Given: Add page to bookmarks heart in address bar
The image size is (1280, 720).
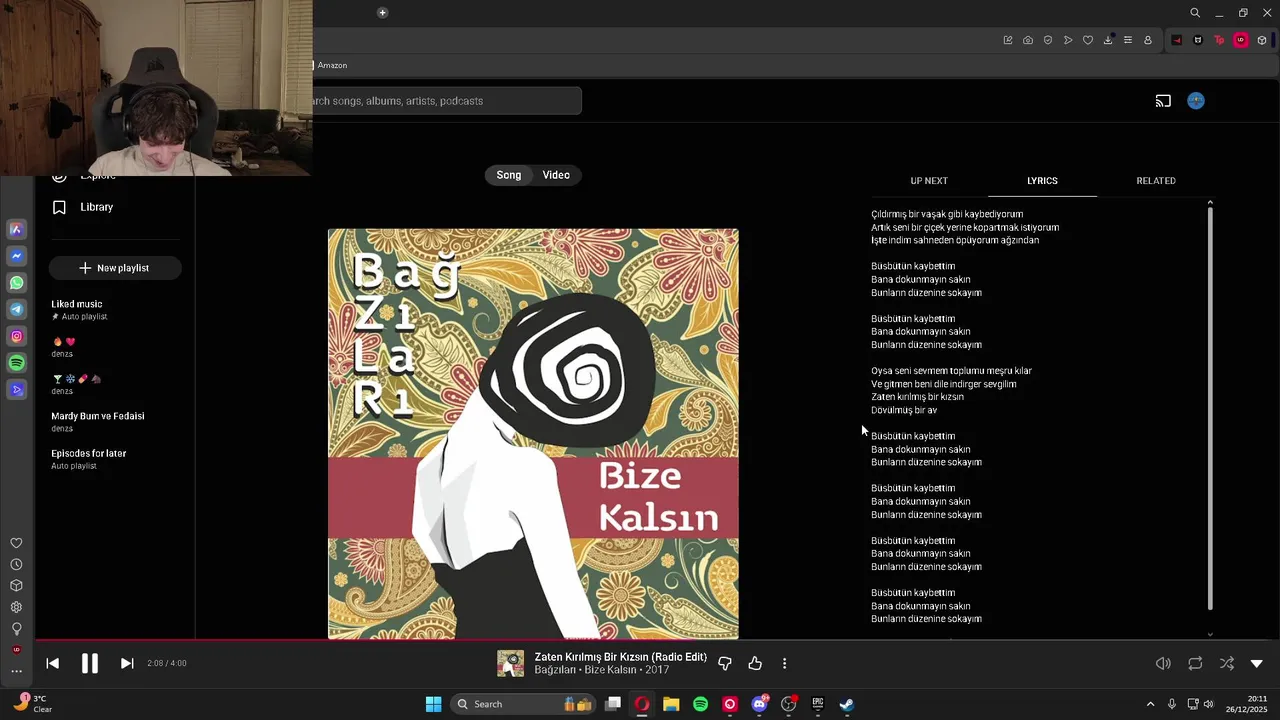Looking at the screenshot, I should [x=1088, y=40].
